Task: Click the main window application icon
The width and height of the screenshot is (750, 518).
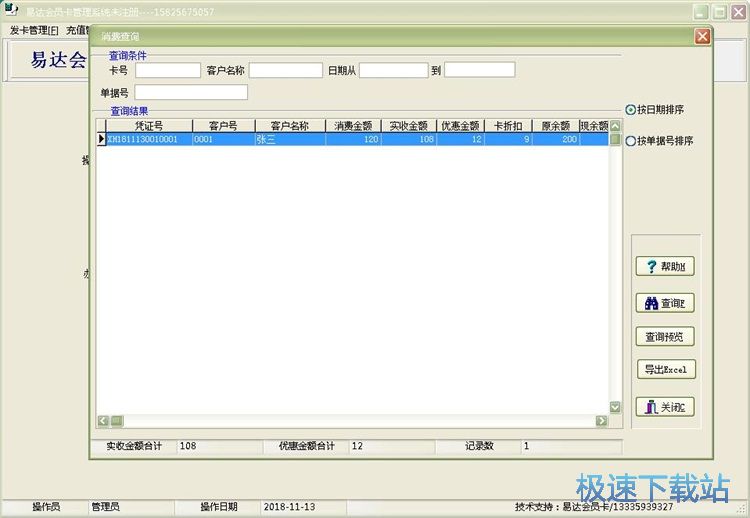Action: 11,10
